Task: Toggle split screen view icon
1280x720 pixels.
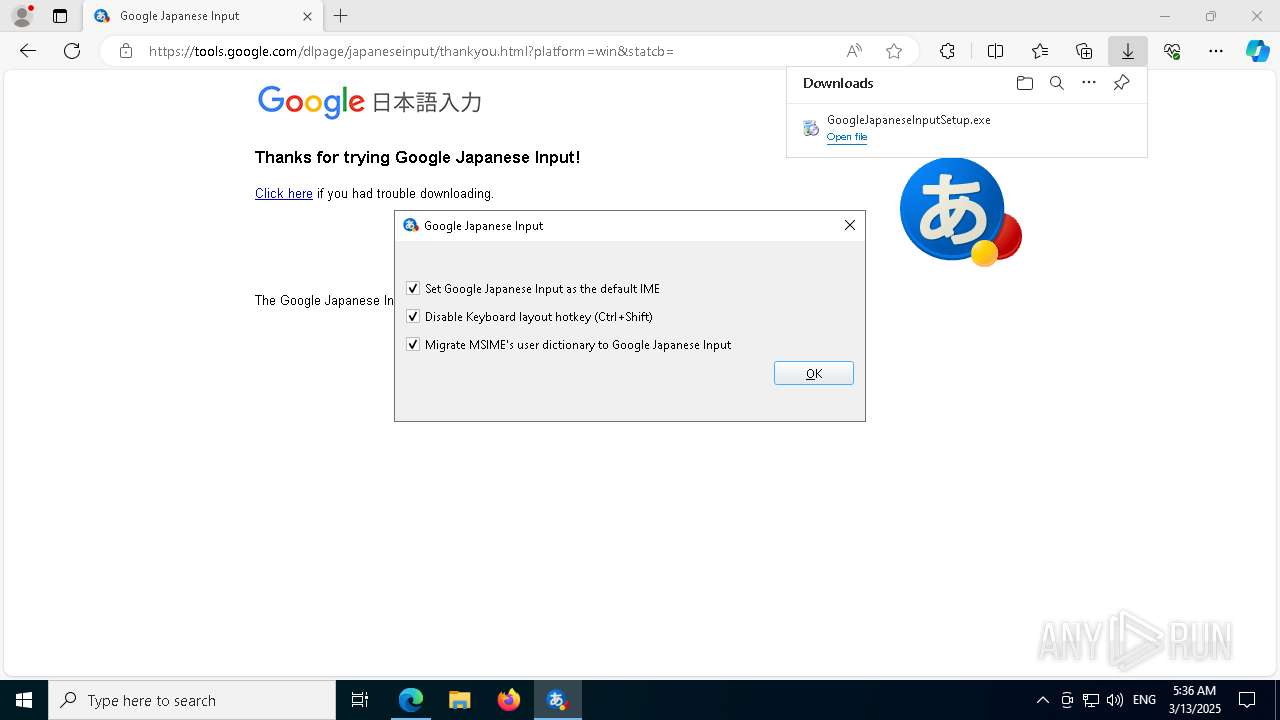Action: [995, 51]
